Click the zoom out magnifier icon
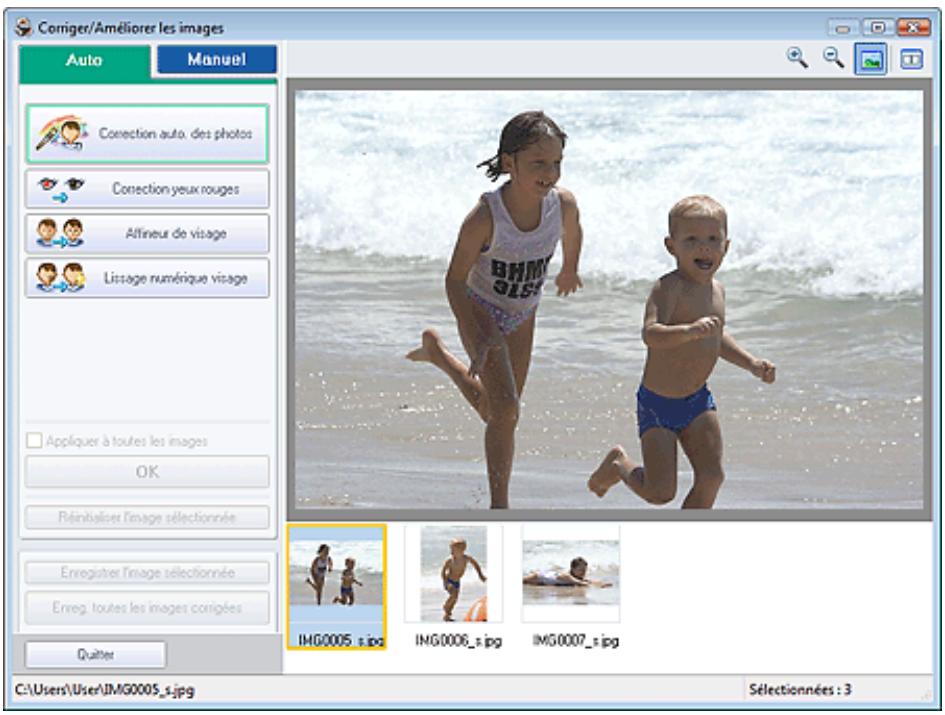The width and height of the screenshot is (945, 715). coord(834,58)
